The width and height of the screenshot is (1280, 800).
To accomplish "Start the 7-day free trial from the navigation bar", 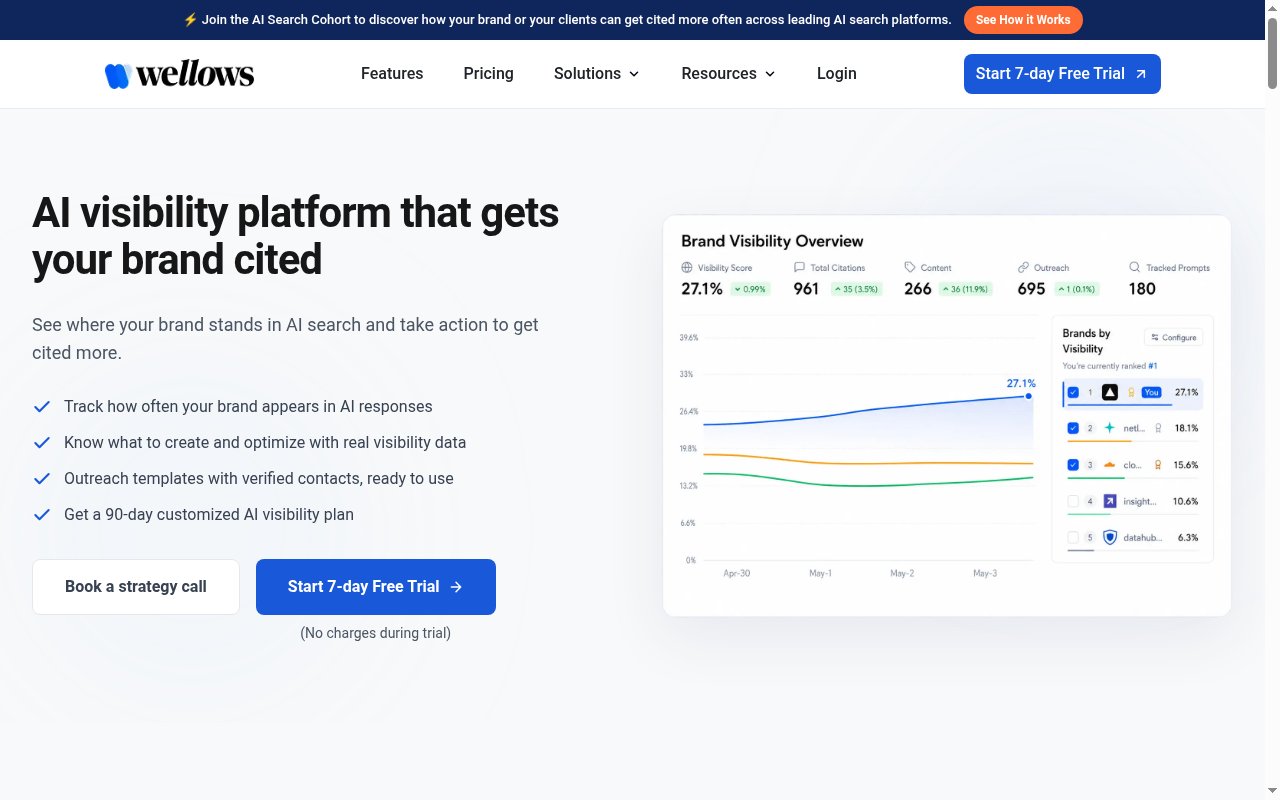I will 1062,74.
